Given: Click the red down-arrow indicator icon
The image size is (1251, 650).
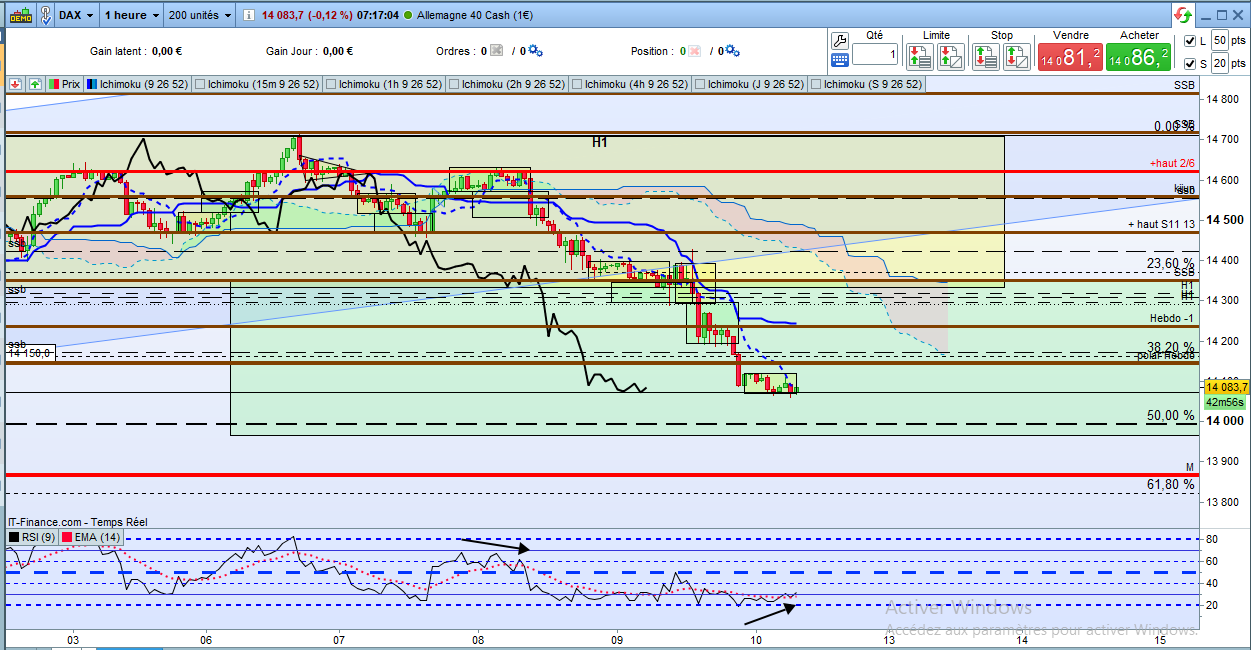Looking at the screenshot, I should click(15, 85).
